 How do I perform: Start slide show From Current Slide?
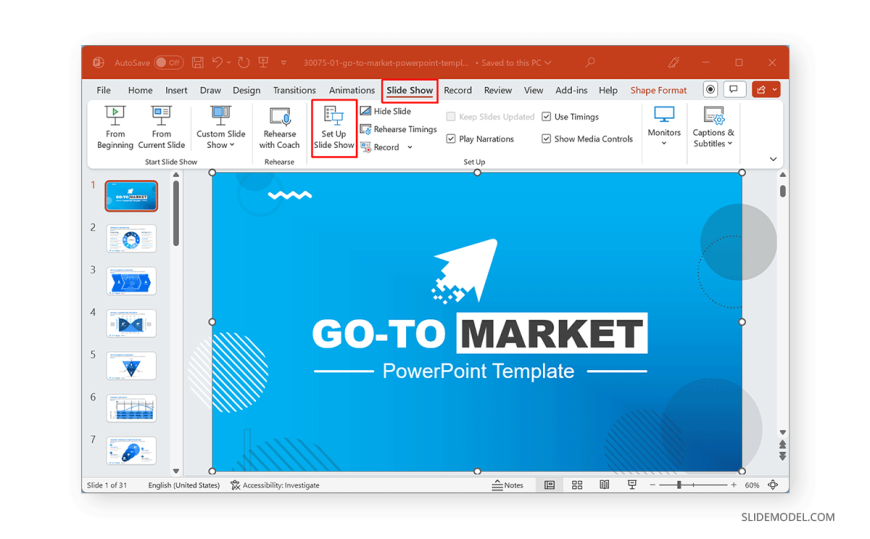(161, 128)
